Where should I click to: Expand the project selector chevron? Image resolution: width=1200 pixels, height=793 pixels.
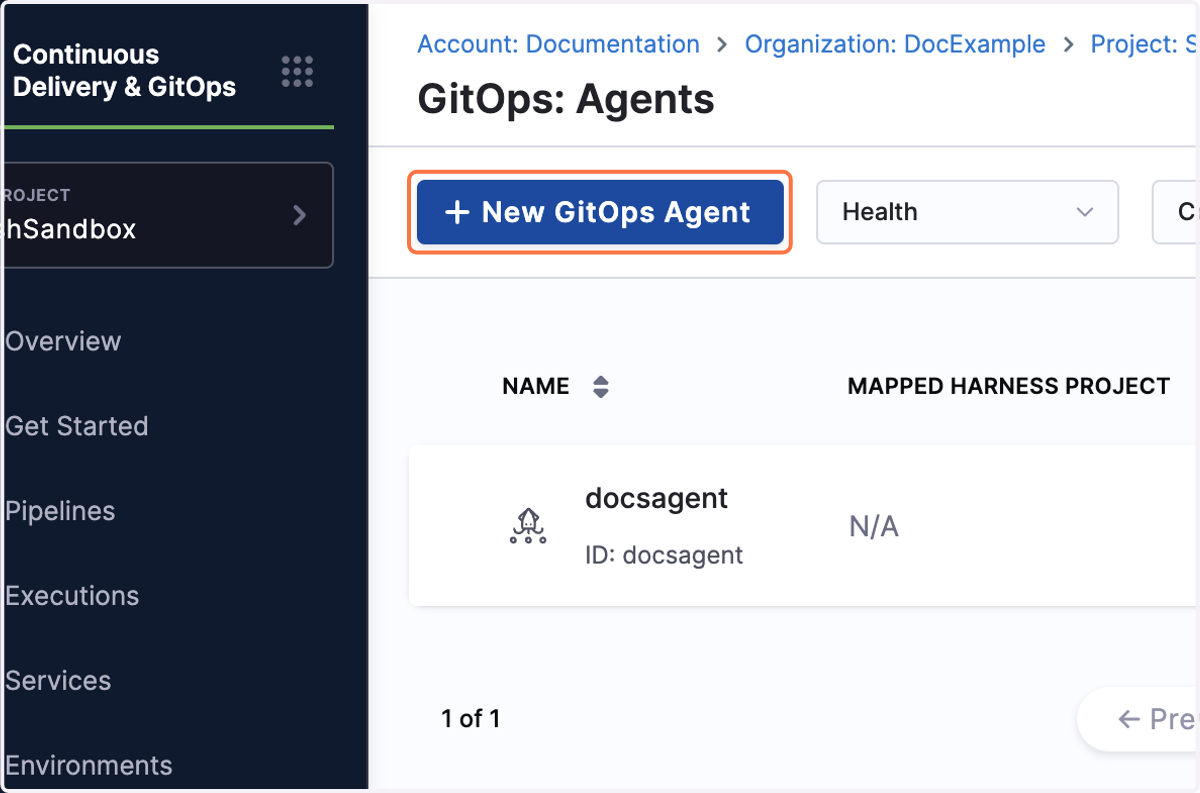pos(299,215)
